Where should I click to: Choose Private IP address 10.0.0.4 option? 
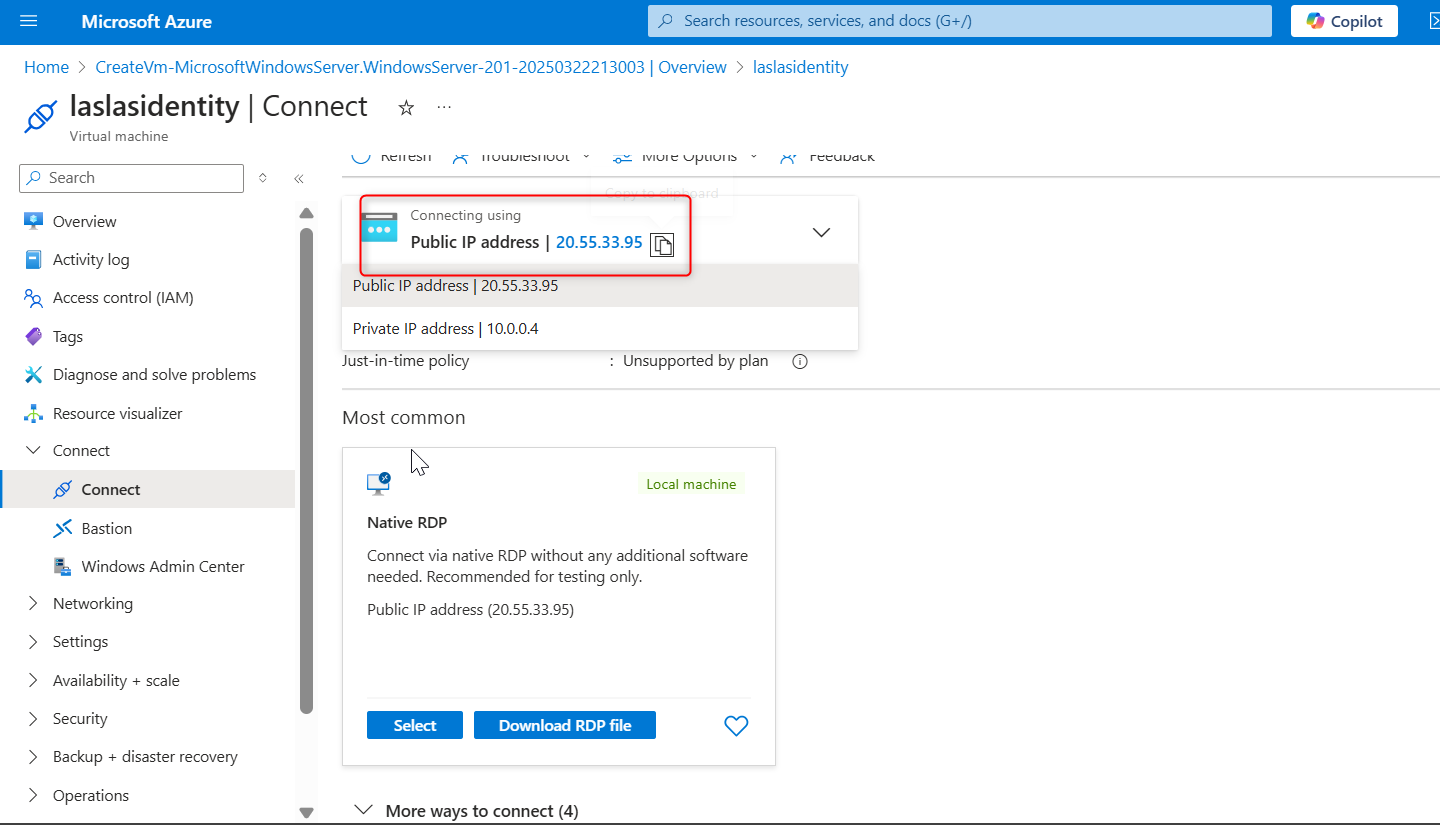pos(600,329)
